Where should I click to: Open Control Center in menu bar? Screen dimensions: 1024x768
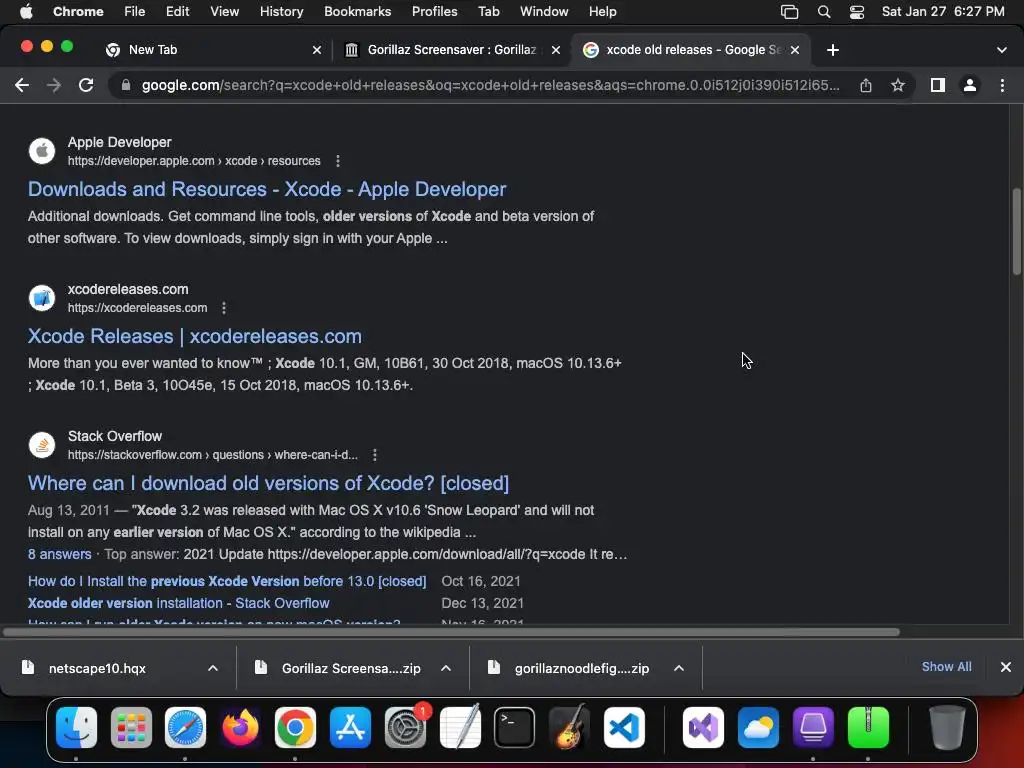coord(857,12)
